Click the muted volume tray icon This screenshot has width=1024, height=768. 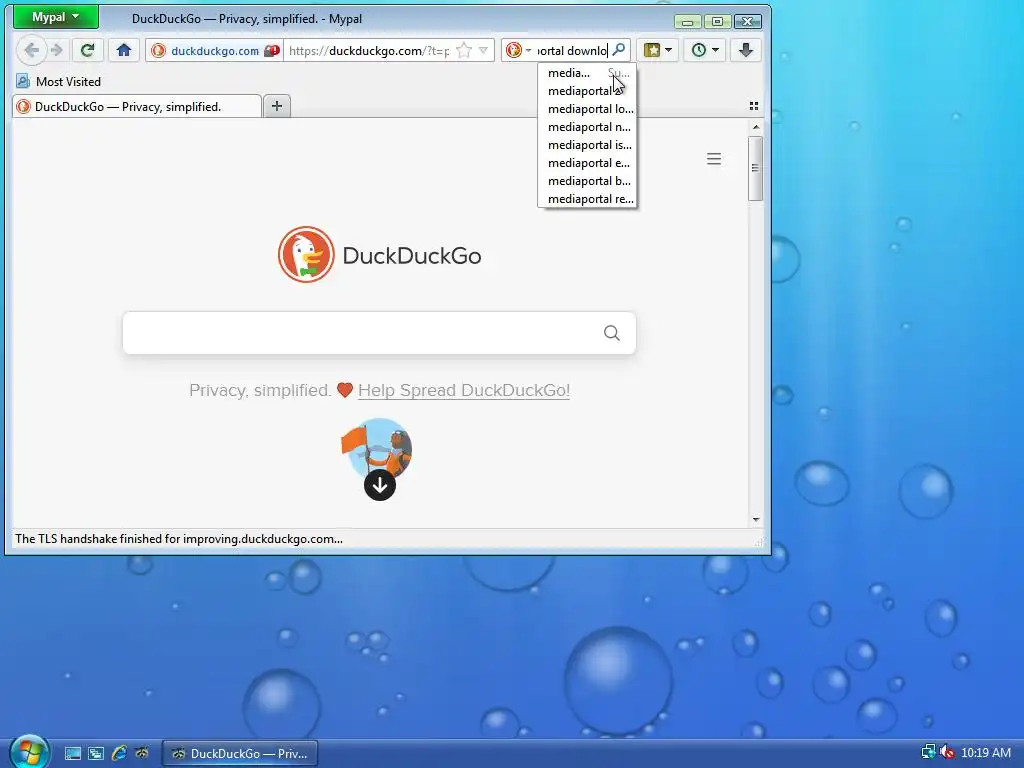tap(947, 752)
